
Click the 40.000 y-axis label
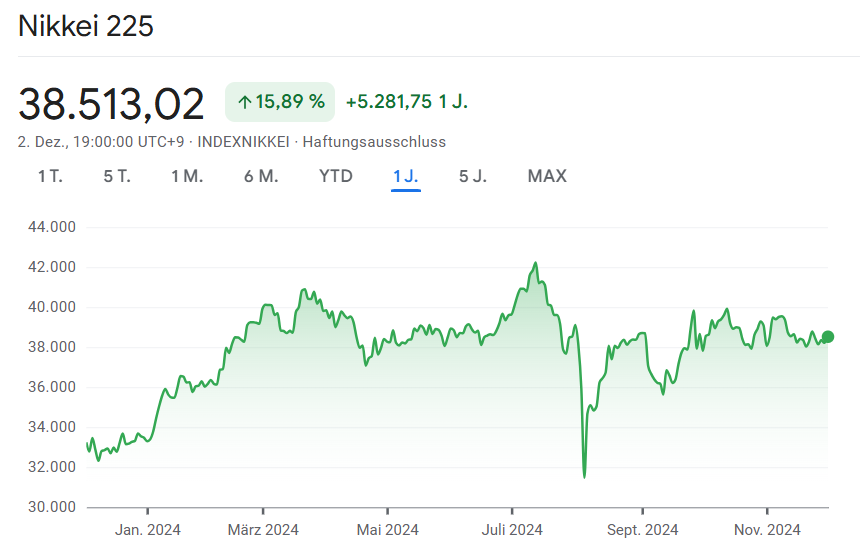coord(52,307)
